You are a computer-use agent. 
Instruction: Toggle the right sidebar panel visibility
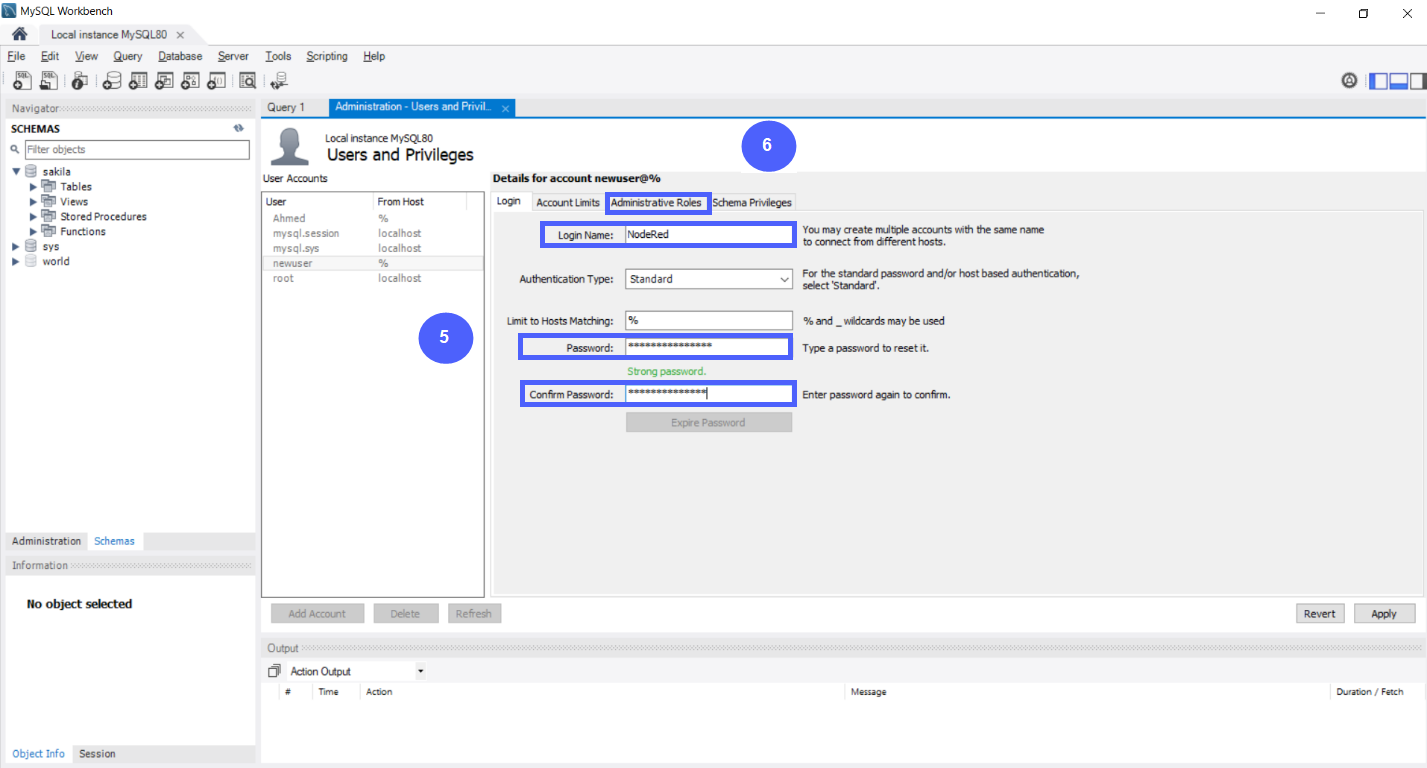tap(1417, 81)
